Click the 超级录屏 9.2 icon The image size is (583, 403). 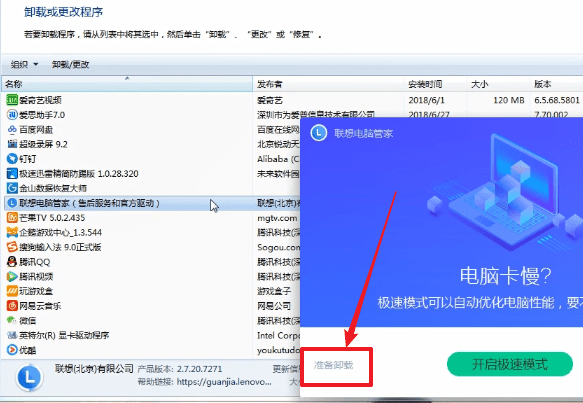(x=12, y=144)
